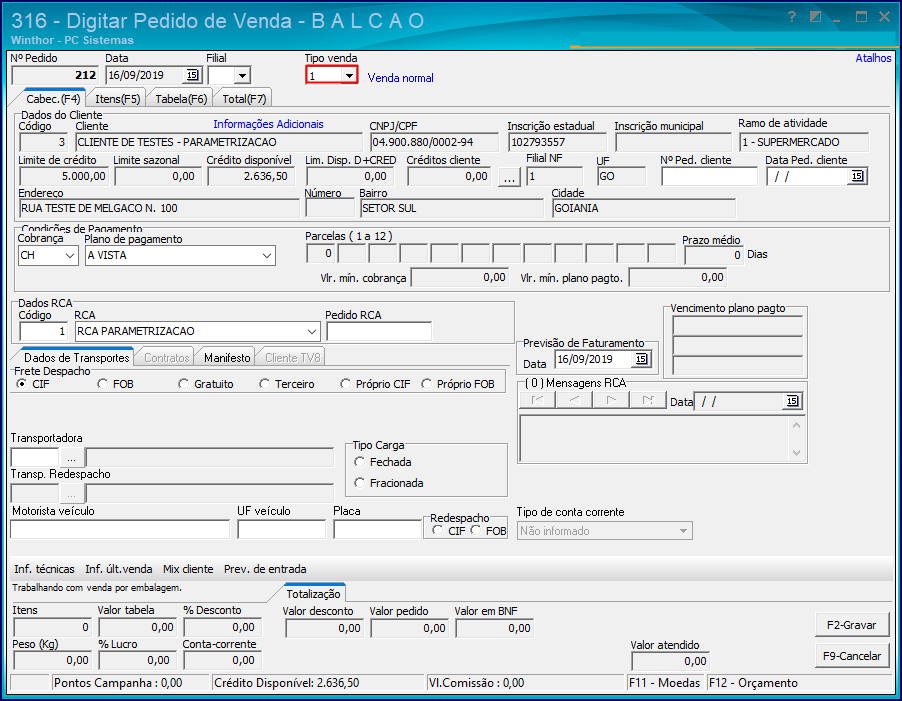Go to last RCA message
This screenshot has height=701, width=902.
pos(648,400)
